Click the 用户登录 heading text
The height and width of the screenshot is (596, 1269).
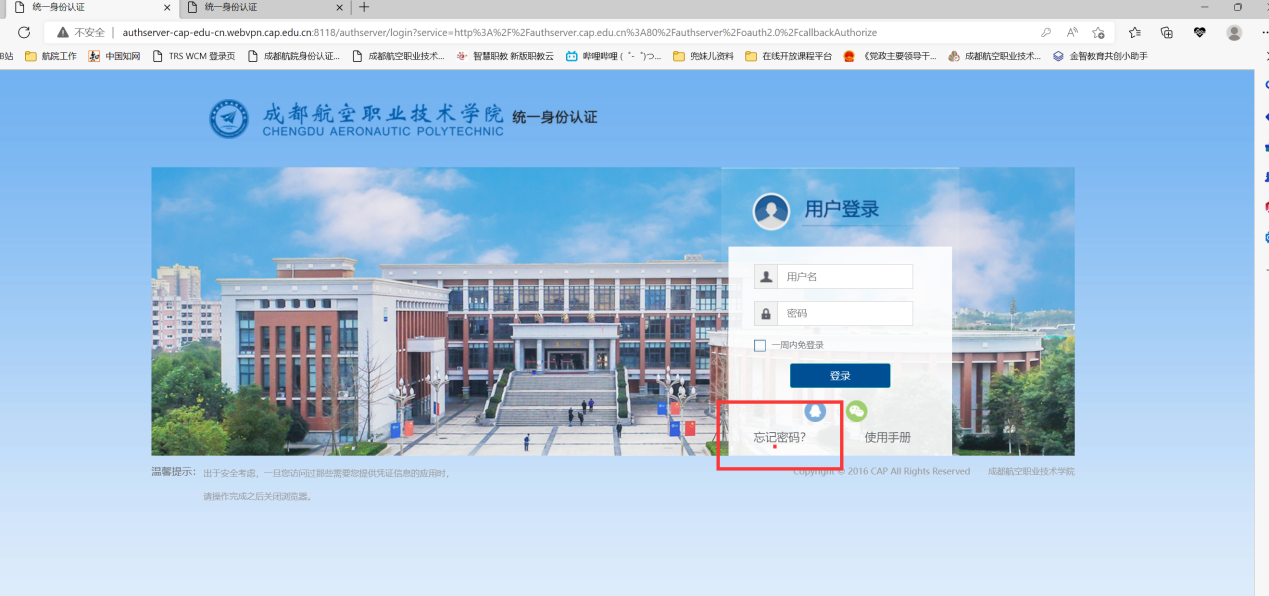(842, 209)
